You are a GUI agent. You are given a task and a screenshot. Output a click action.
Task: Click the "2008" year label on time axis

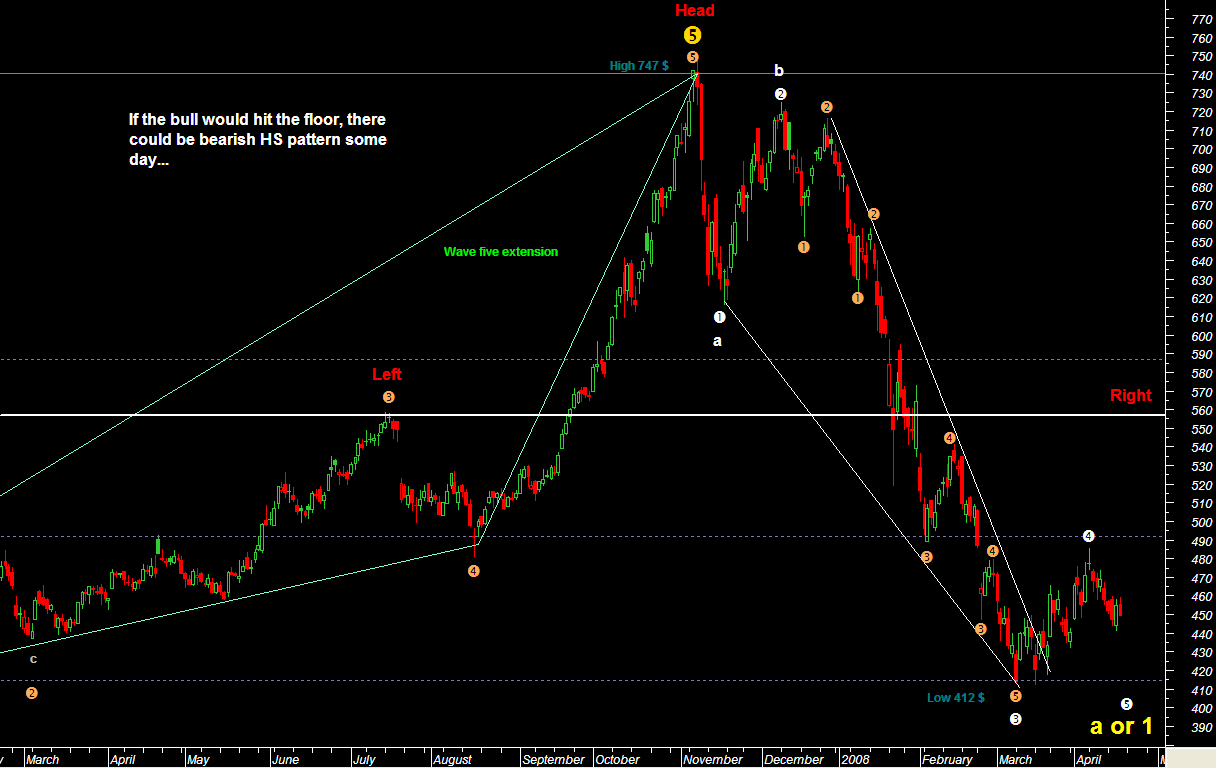click(855, 760)
